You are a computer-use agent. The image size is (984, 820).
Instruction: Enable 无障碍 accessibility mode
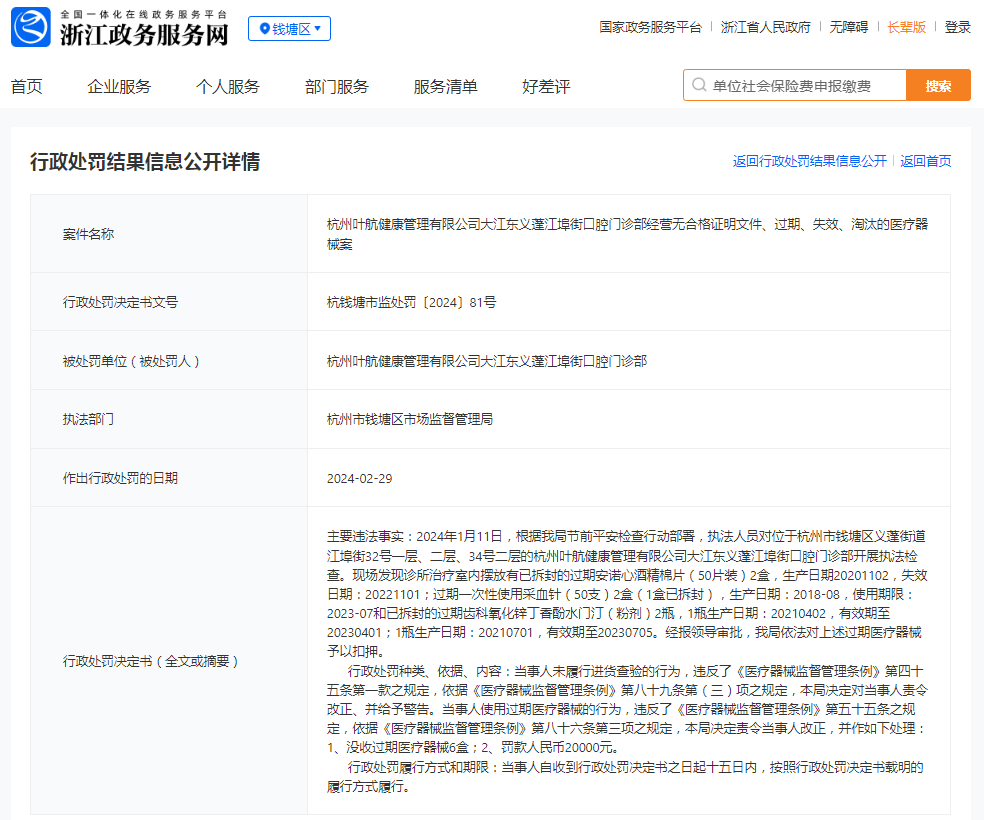(848, 28)
